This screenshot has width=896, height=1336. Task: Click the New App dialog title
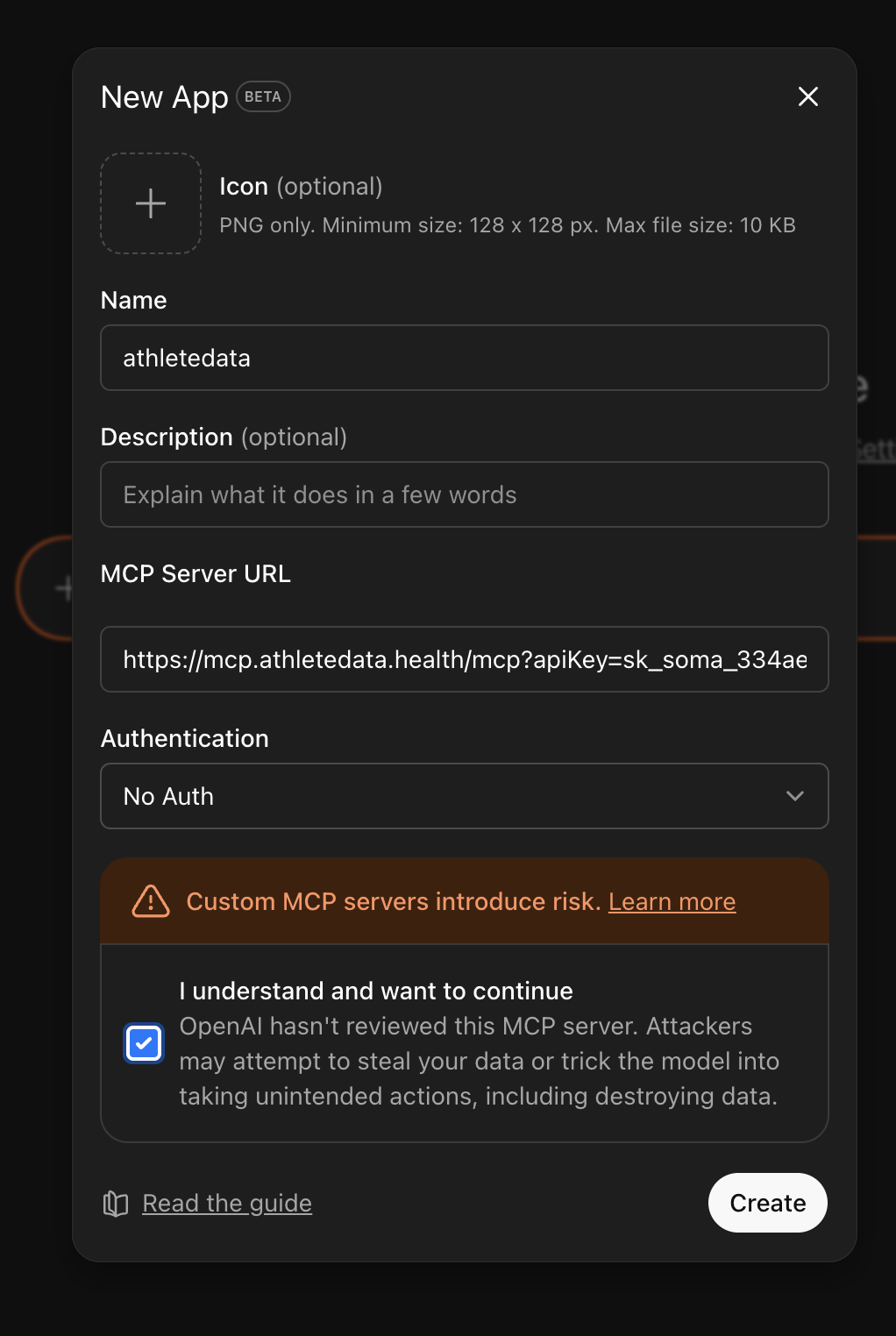point(165,97)
